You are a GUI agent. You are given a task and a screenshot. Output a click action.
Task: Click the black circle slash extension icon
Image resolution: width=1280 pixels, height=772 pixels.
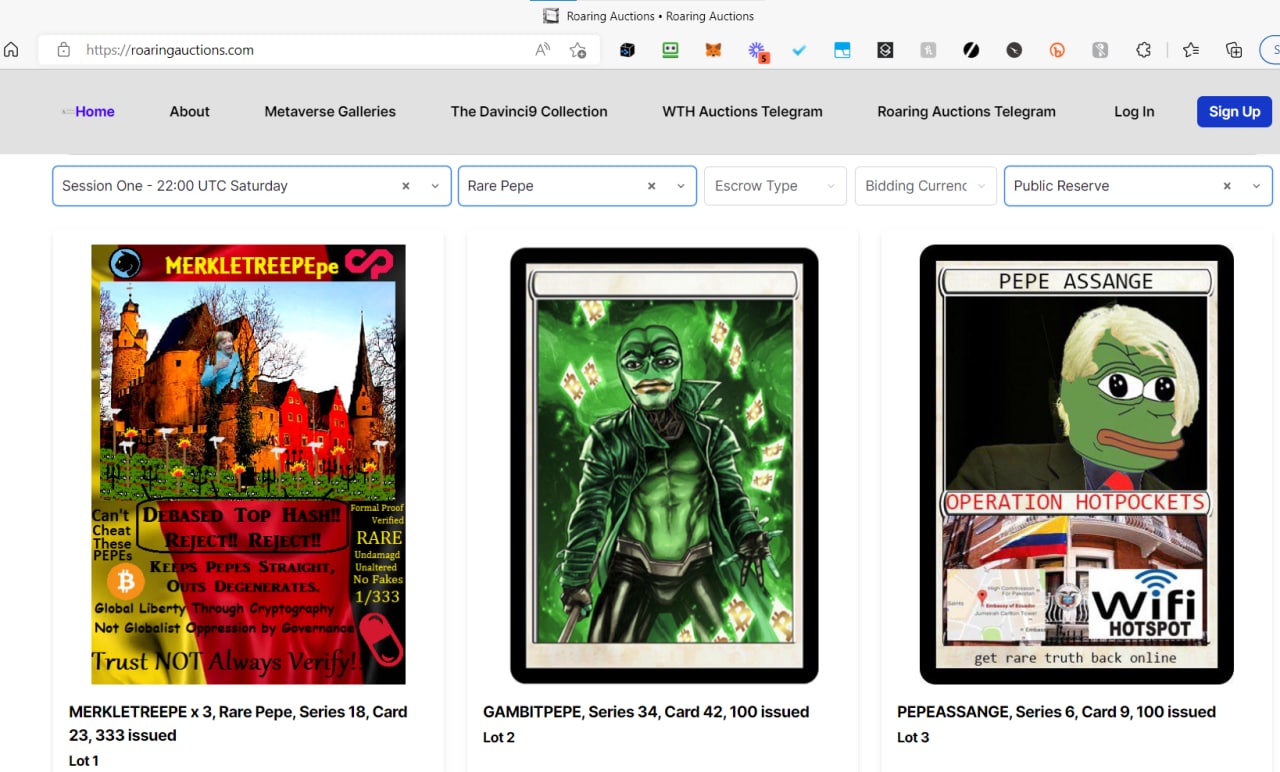[971, 50]
